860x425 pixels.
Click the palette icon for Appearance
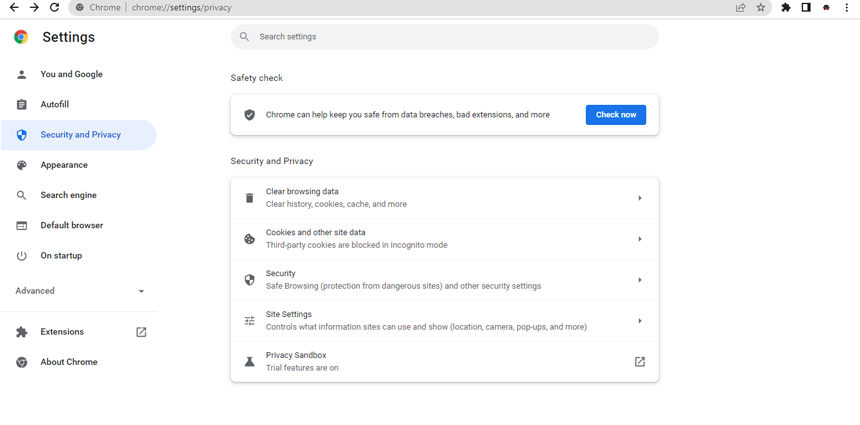pos(21,165)
